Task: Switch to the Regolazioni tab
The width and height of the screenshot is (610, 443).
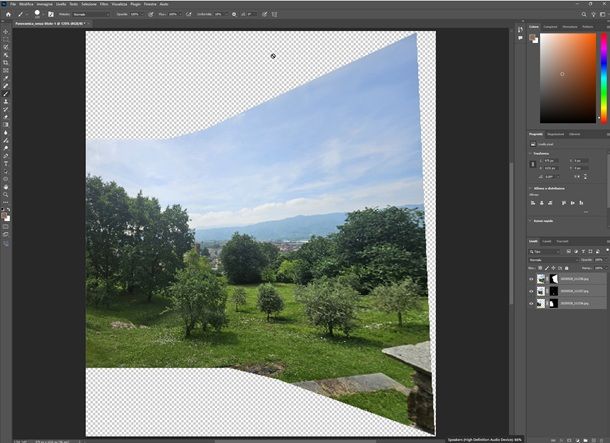Action: coord(556,134)
